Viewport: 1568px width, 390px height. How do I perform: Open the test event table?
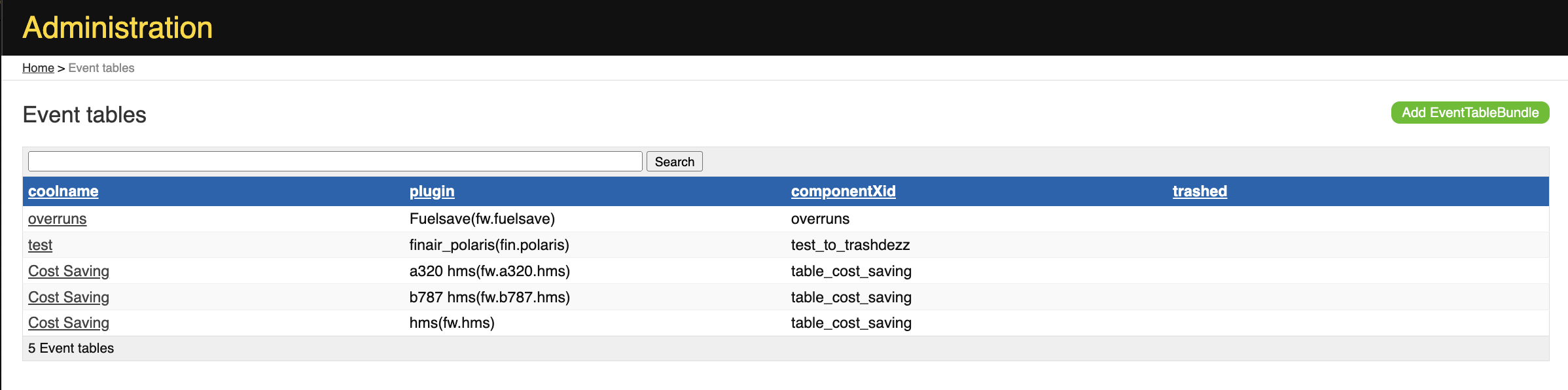tap(40, 245)
